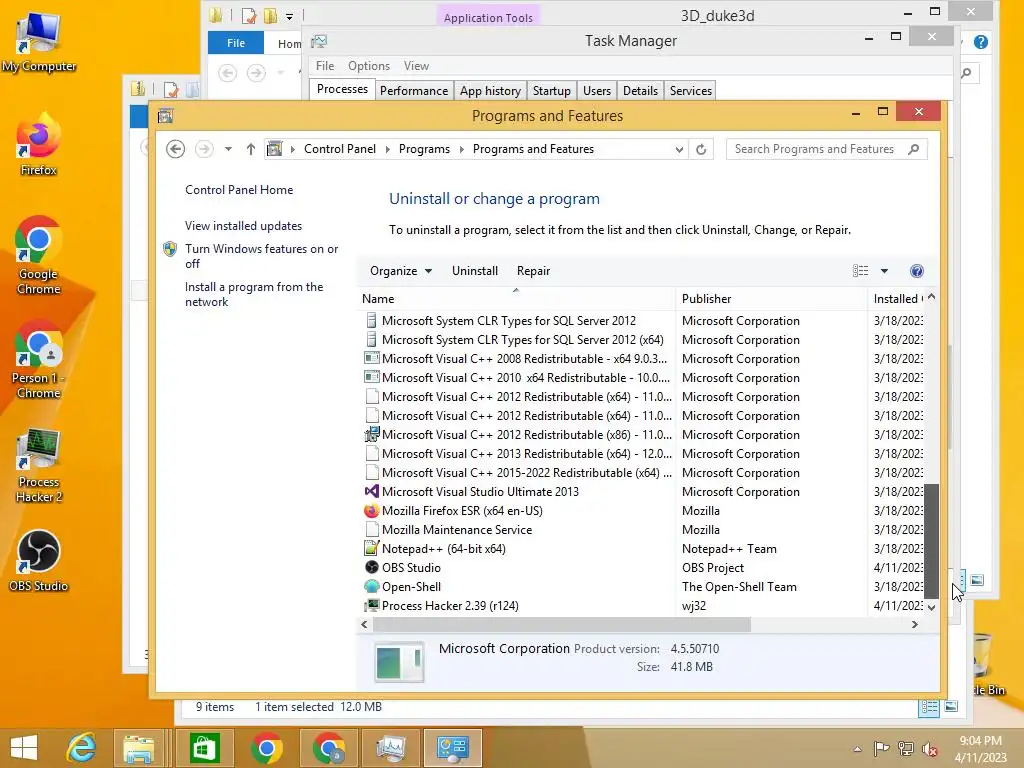Expand the address bar history dropdown
The image size is (1024, 768).
pyautogui.click(x=679, y=150)
